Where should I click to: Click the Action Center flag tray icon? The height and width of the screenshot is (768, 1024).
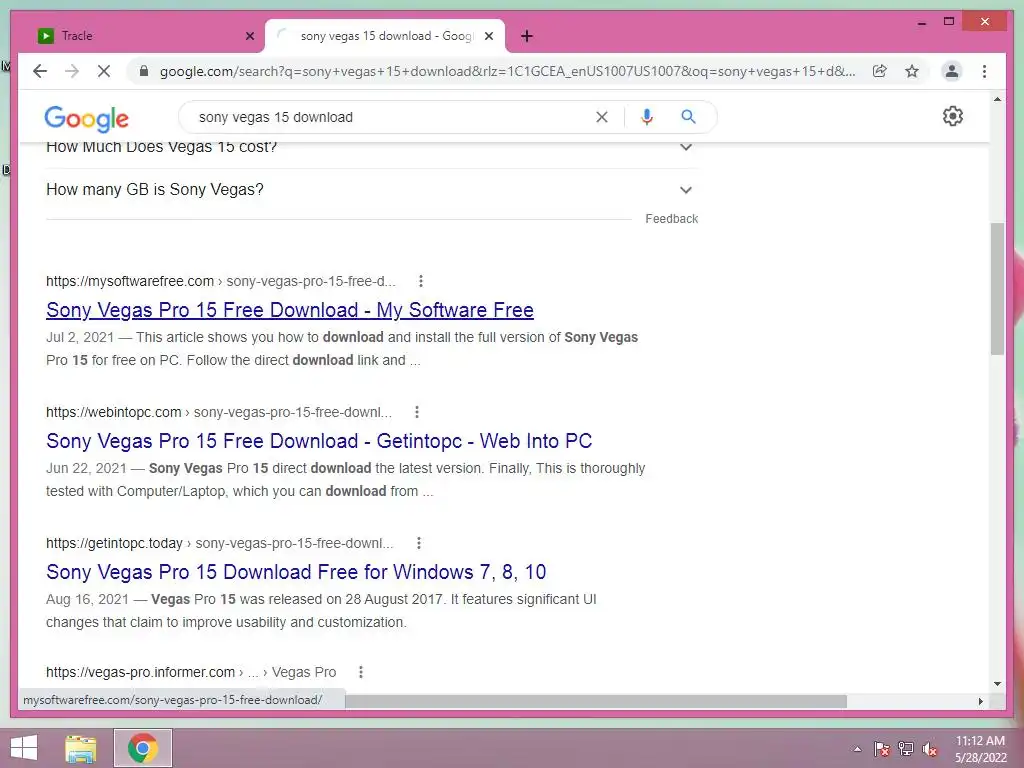click(x=881, y=749)
